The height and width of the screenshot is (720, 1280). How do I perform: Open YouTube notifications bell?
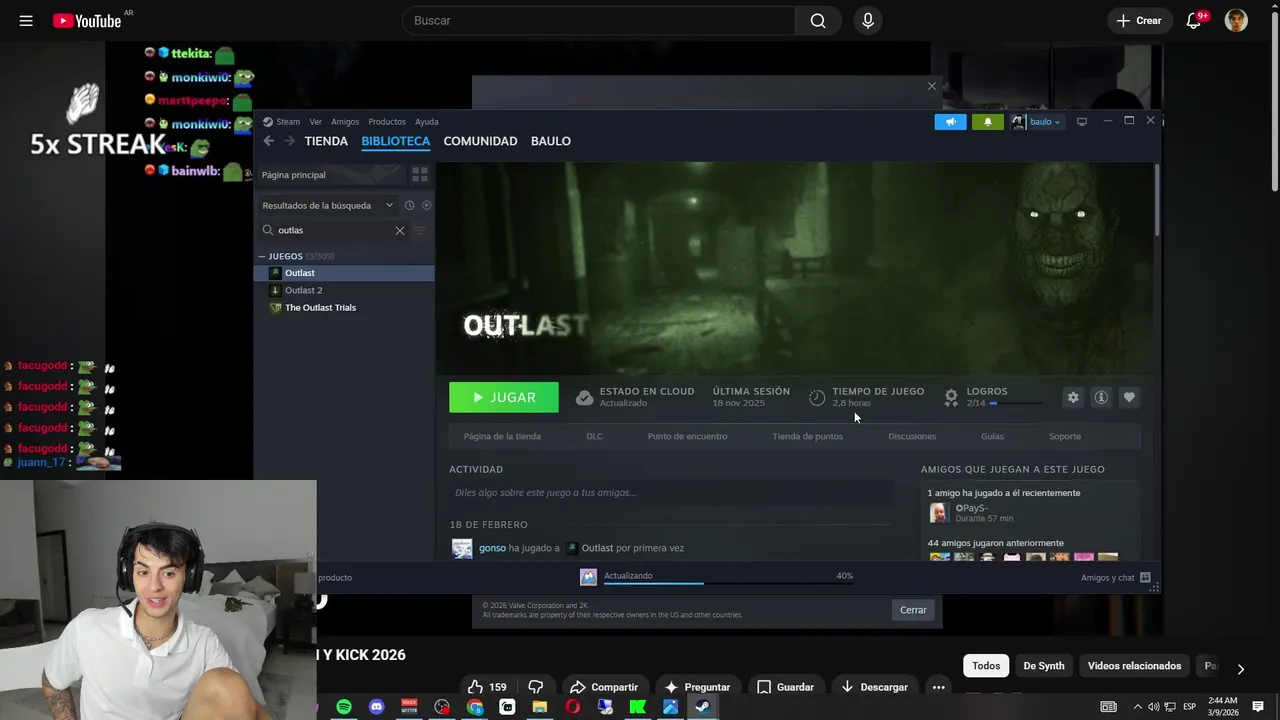tap(1193, 20)
